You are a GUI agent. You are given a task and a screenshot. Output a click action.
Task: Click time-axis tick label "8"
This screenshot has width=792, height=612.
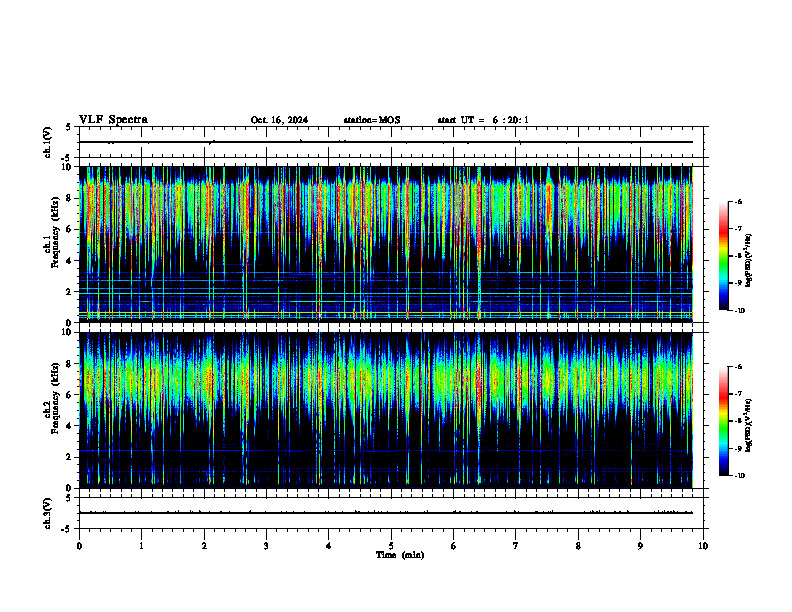[x=578, y=546]
